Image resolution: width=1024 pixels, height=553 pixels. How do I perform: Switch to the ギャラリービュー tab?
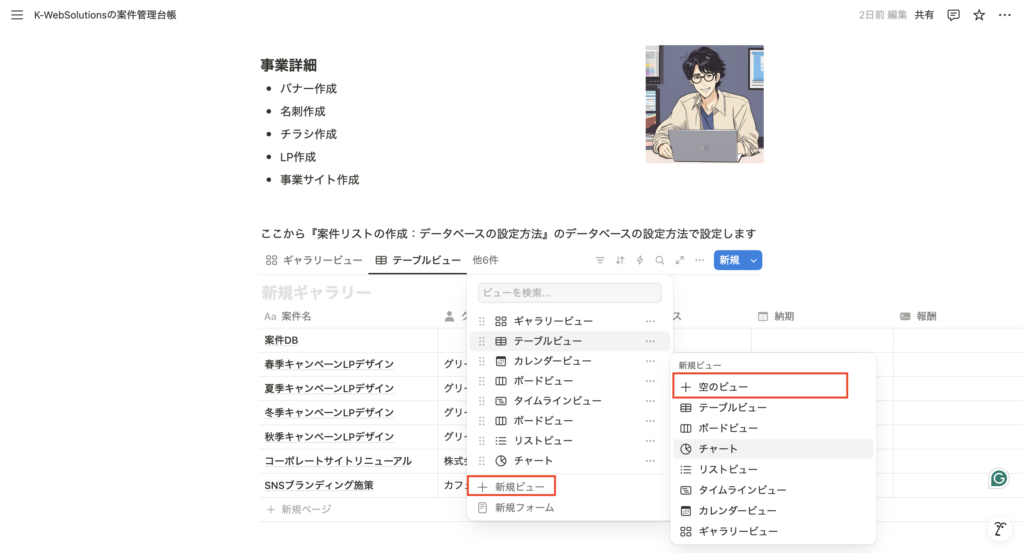click(314, 260)
